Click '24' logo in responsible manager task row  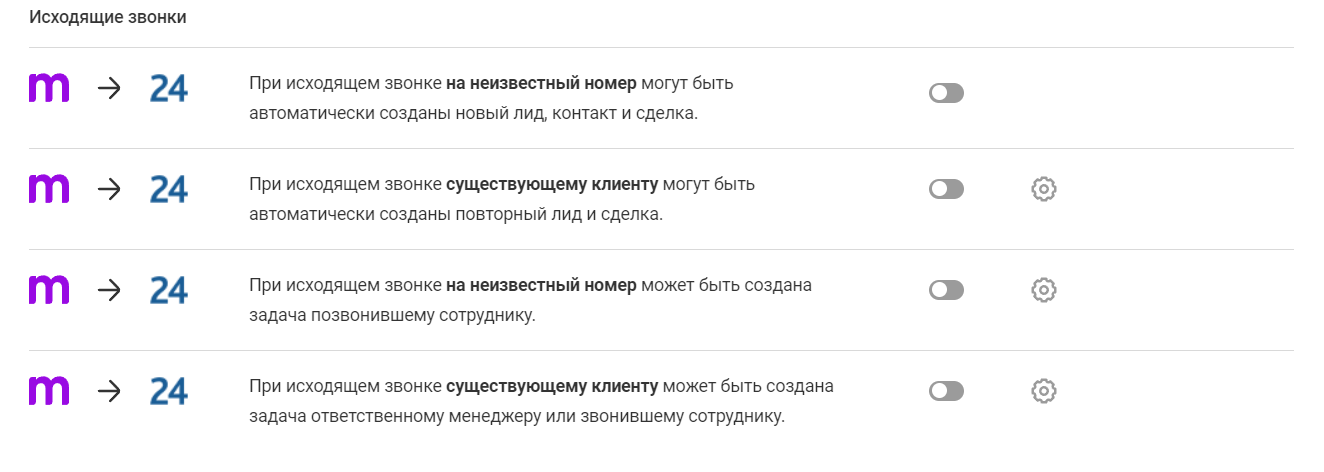[x=168, y=391]
